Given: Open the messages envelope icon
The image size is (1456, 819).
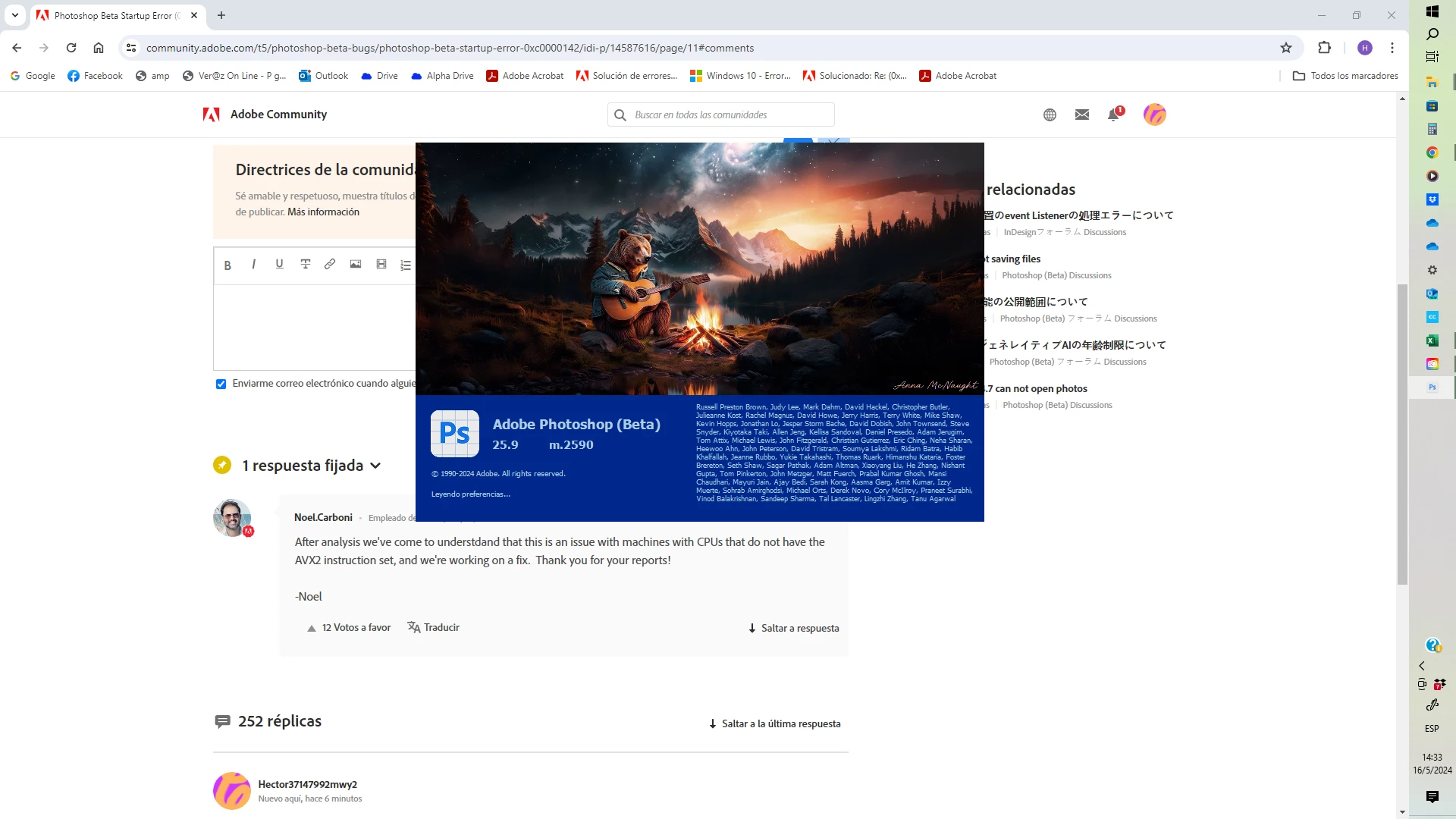Looking at the screenshot, I should (x=1082, y=115).
